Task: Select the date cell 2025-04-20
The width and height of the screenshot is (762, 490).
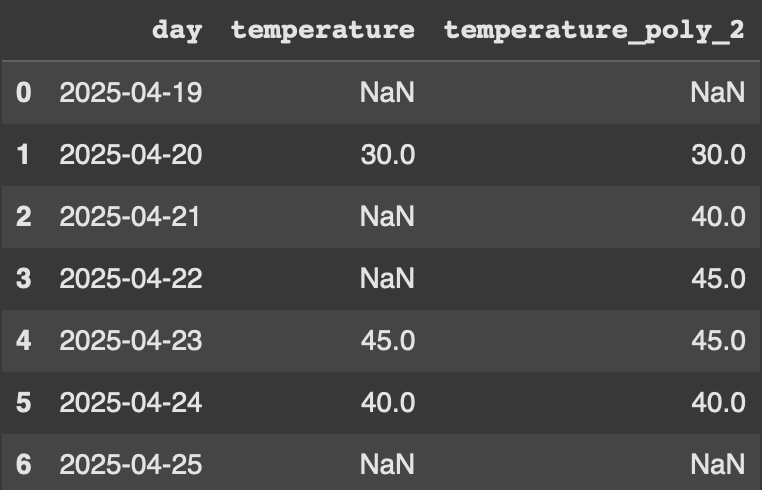Action: pyautogui.click(x=131, y=155)
